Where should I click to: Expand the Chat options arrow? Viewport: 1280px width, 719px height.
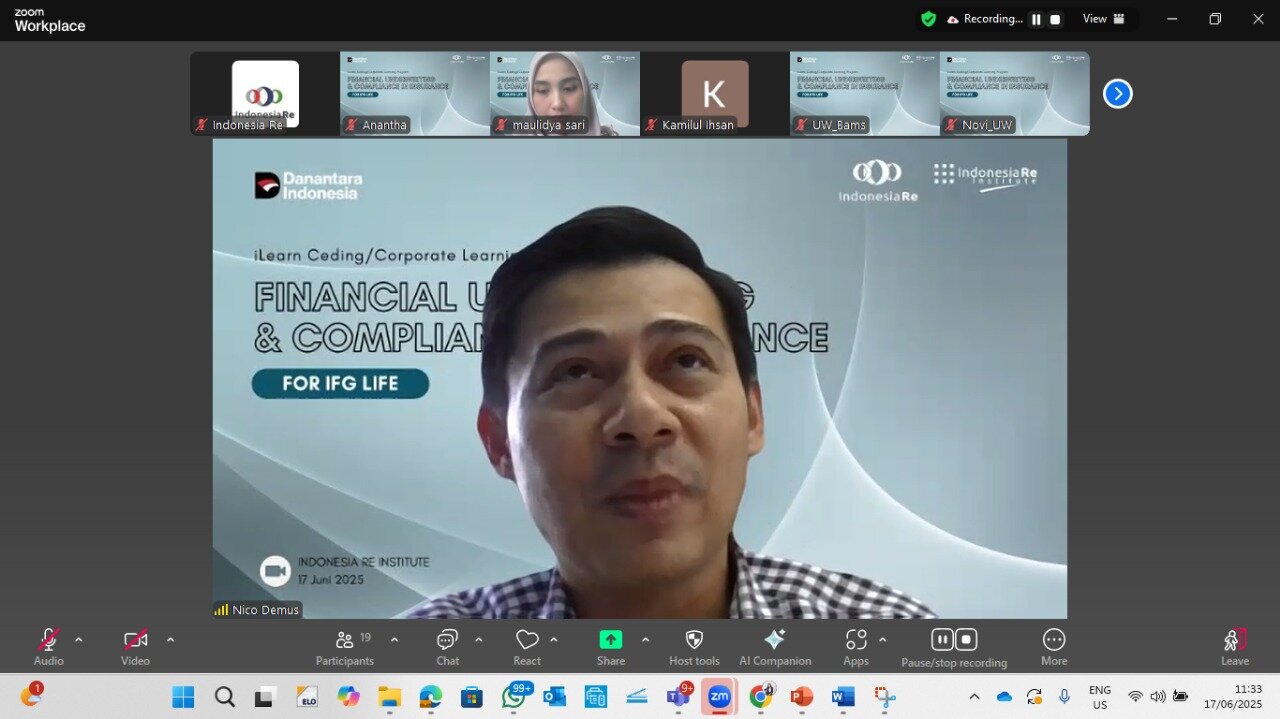click(478, 640)
